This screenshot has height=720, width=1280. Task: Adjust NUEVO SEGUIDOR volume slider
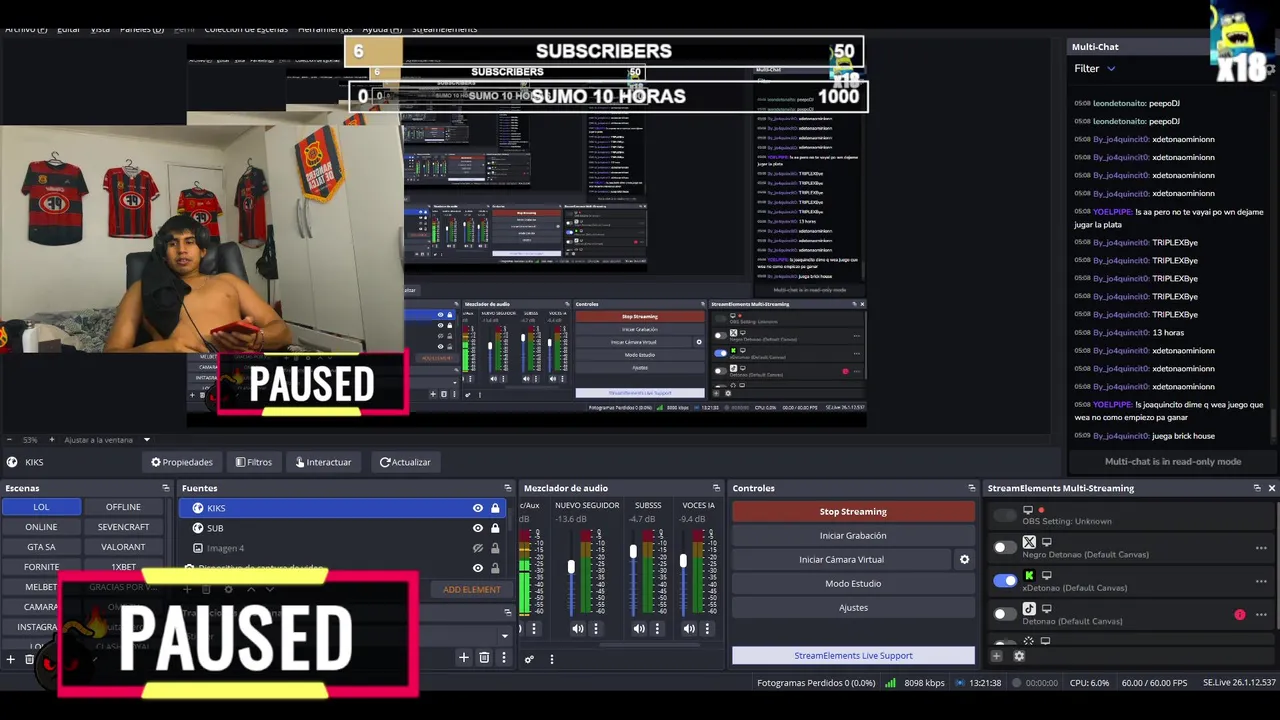571,568
